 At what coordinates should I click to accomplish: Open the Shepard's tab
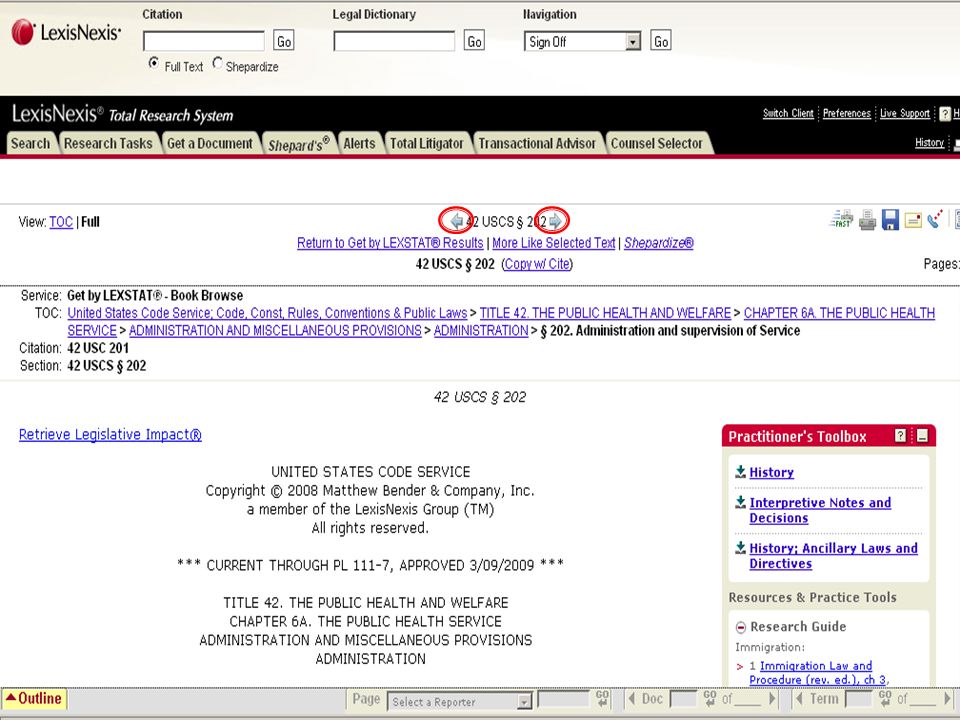(x=299, y=143)
